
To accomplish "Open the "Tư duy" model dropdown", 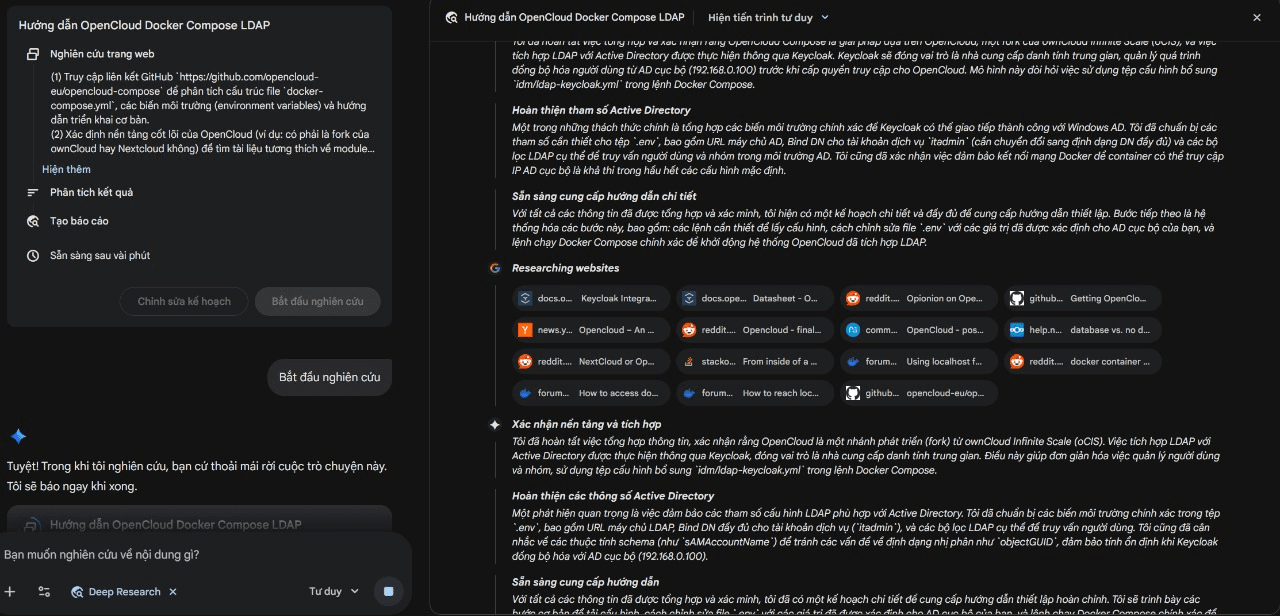I will tap(334, 592).
